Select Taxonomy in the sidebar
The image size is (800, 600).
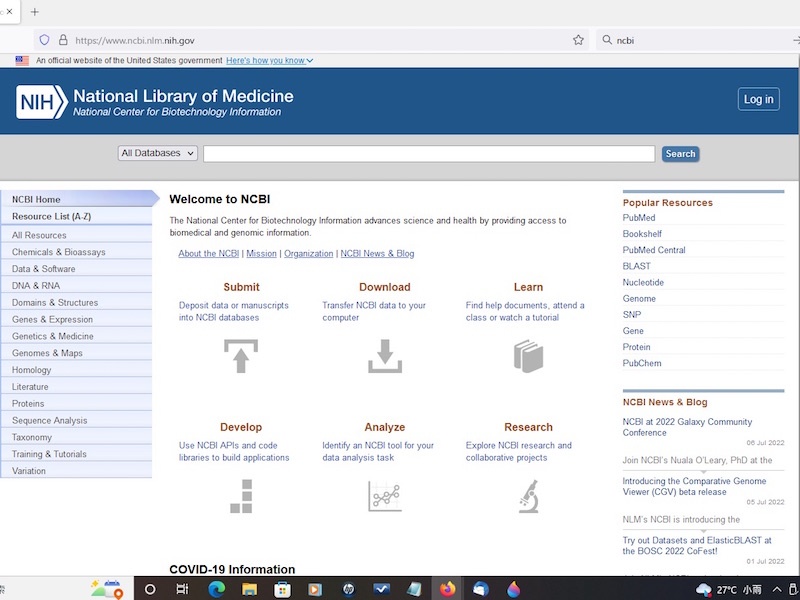(77, 437)
